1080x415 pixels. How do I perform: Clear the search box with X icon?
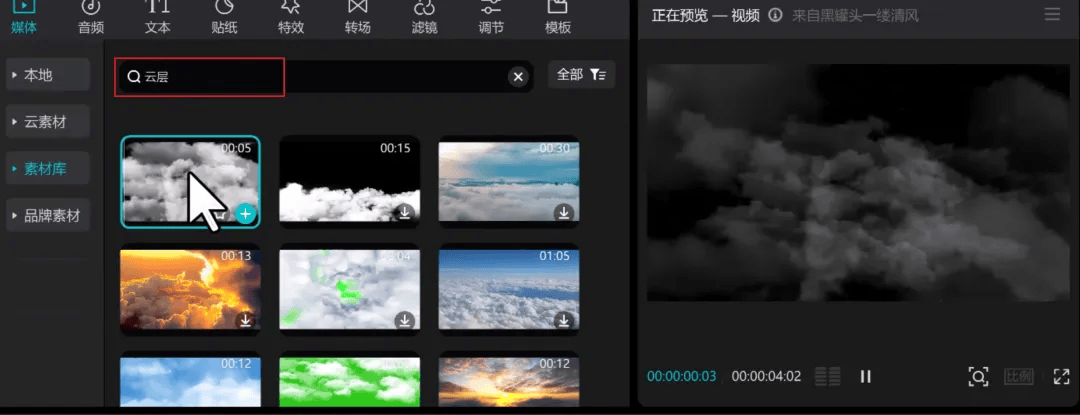click(518, 76)
